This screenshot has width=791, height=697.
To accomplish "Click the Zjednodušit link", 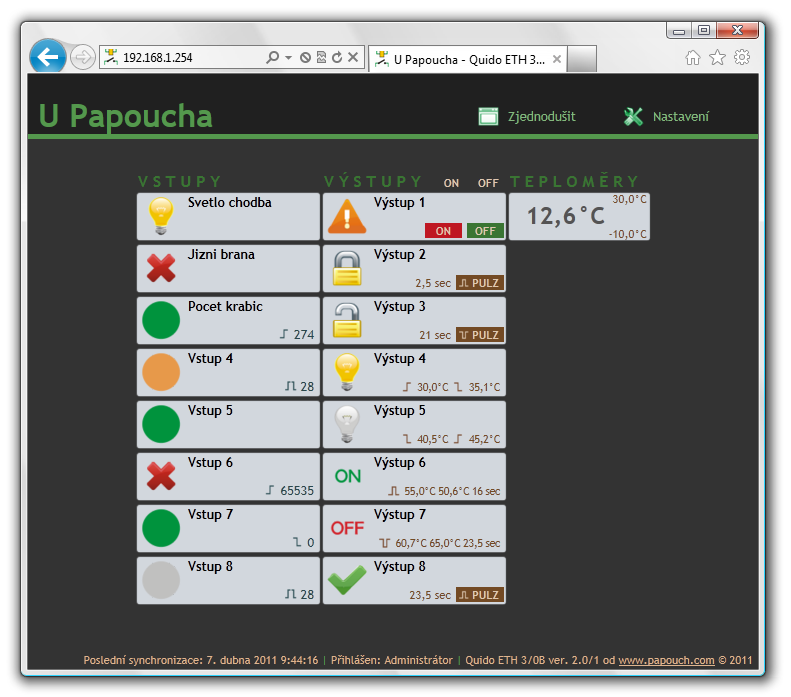I will [541, 117].
